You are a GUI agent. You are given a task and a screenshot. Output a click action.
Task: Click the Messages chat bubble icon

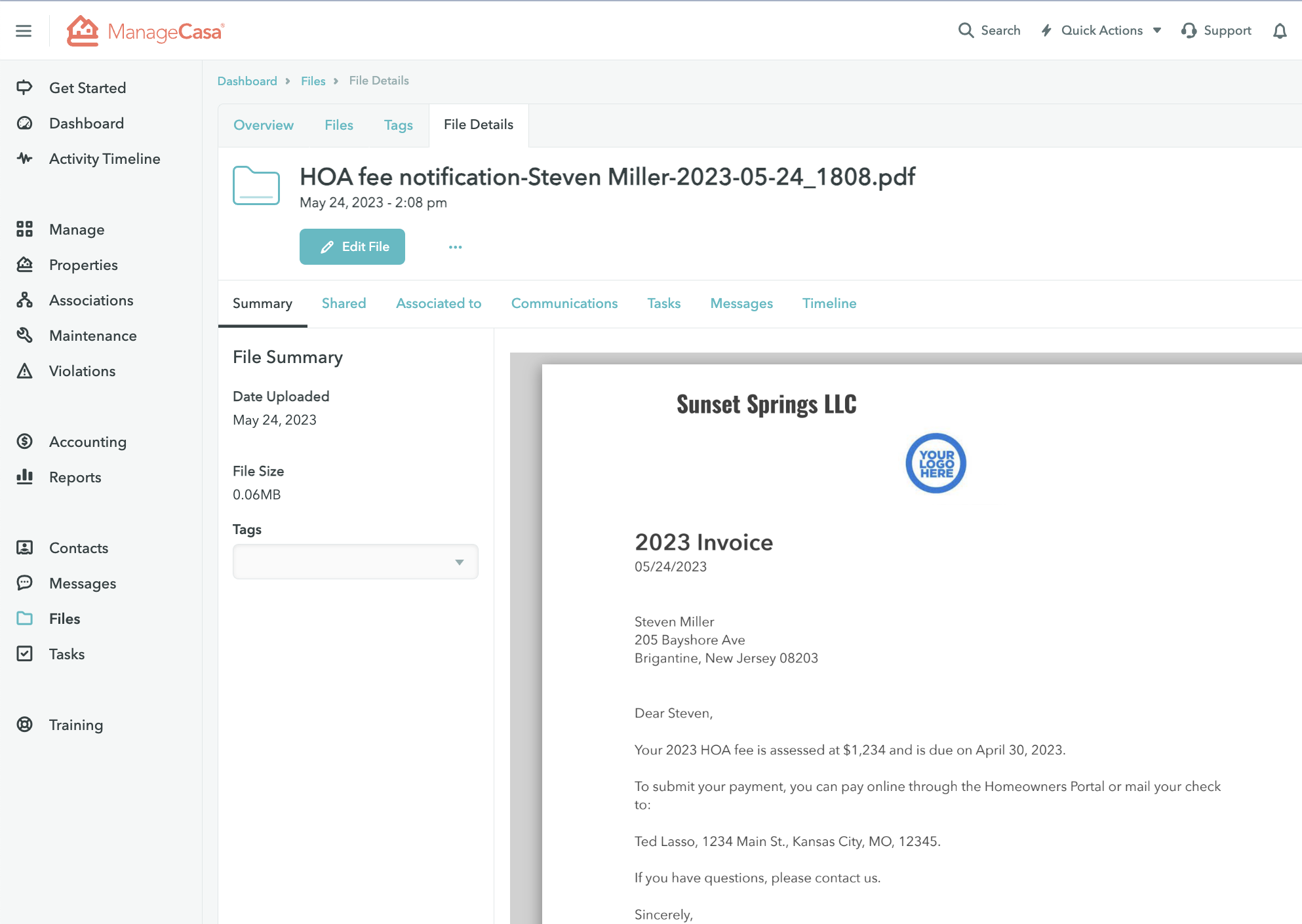tap(24, 583)
